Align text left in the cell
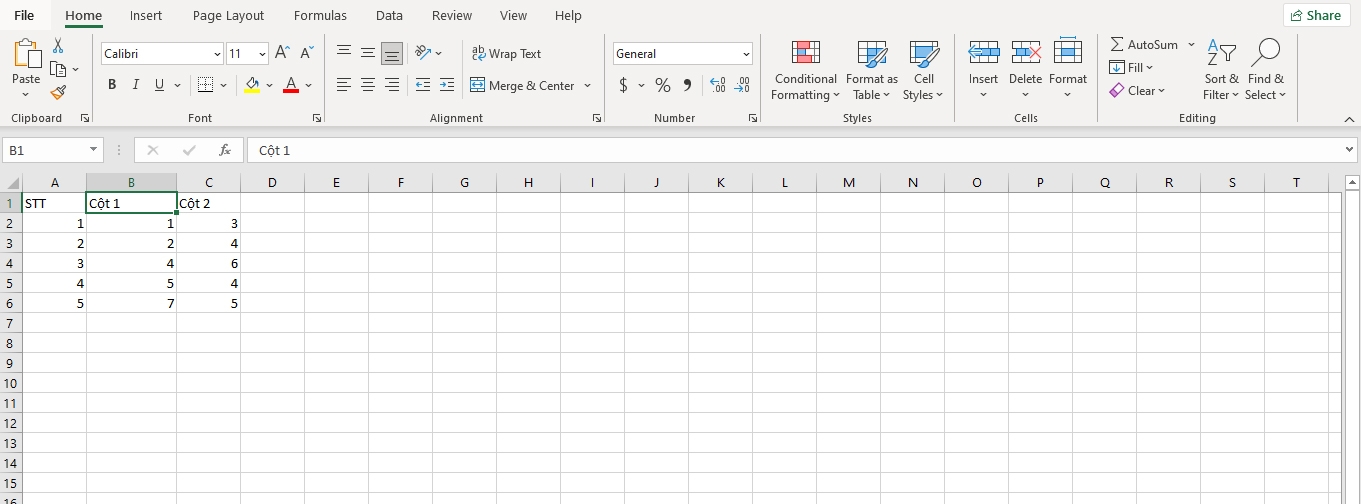This screenshot has height=504, width=1361. [344, 85]
